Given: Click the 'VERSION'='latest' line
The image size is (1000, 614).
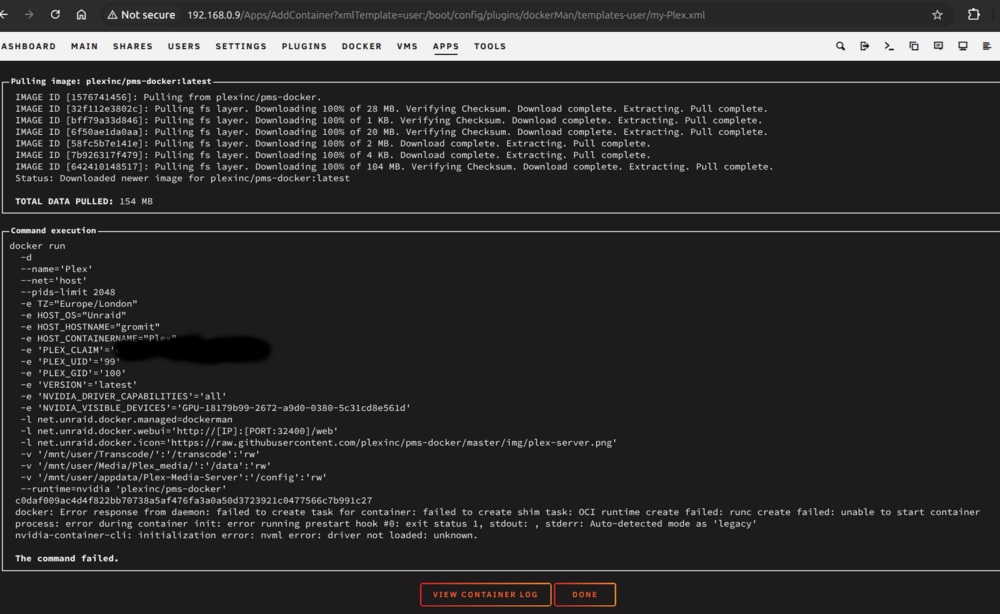Looking at the screenshot, I should click(x=78, y=385).
